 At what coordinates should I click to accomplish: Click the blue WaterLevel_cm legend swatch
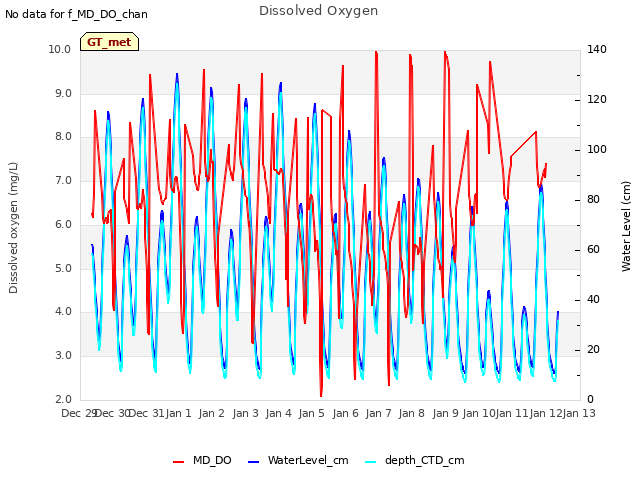click(253, 462)
